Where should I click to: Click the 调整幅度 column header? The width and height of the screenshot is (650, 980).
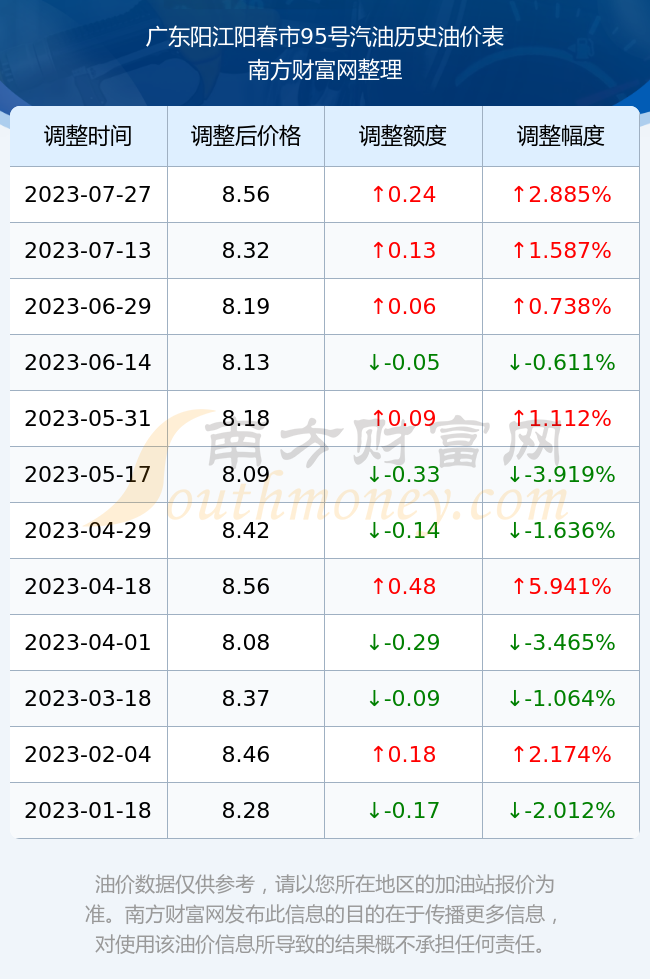[561, 136]
